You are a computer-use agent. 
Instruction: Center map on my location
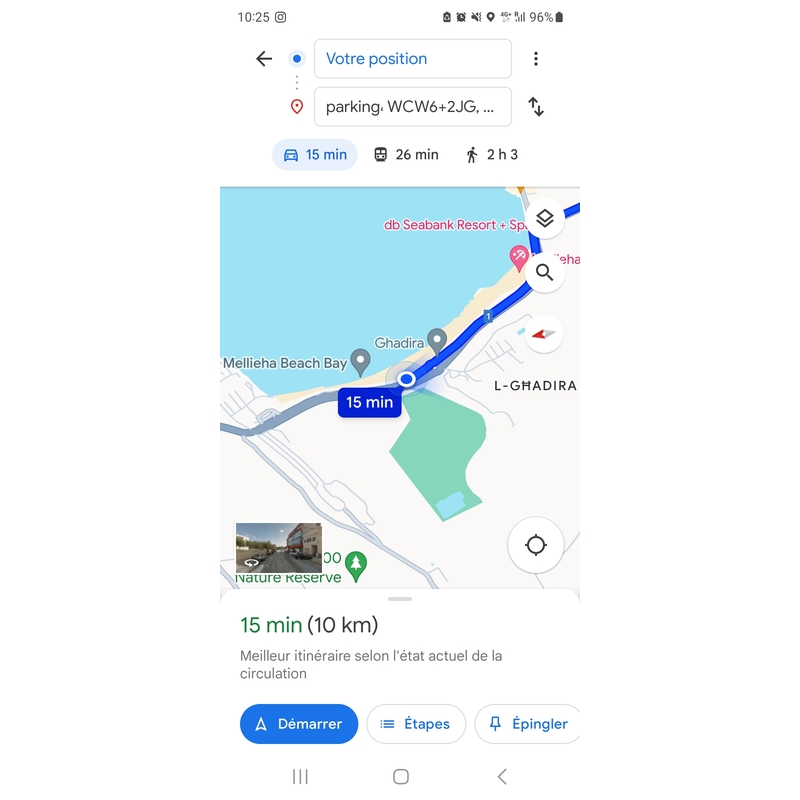[536, 545]
